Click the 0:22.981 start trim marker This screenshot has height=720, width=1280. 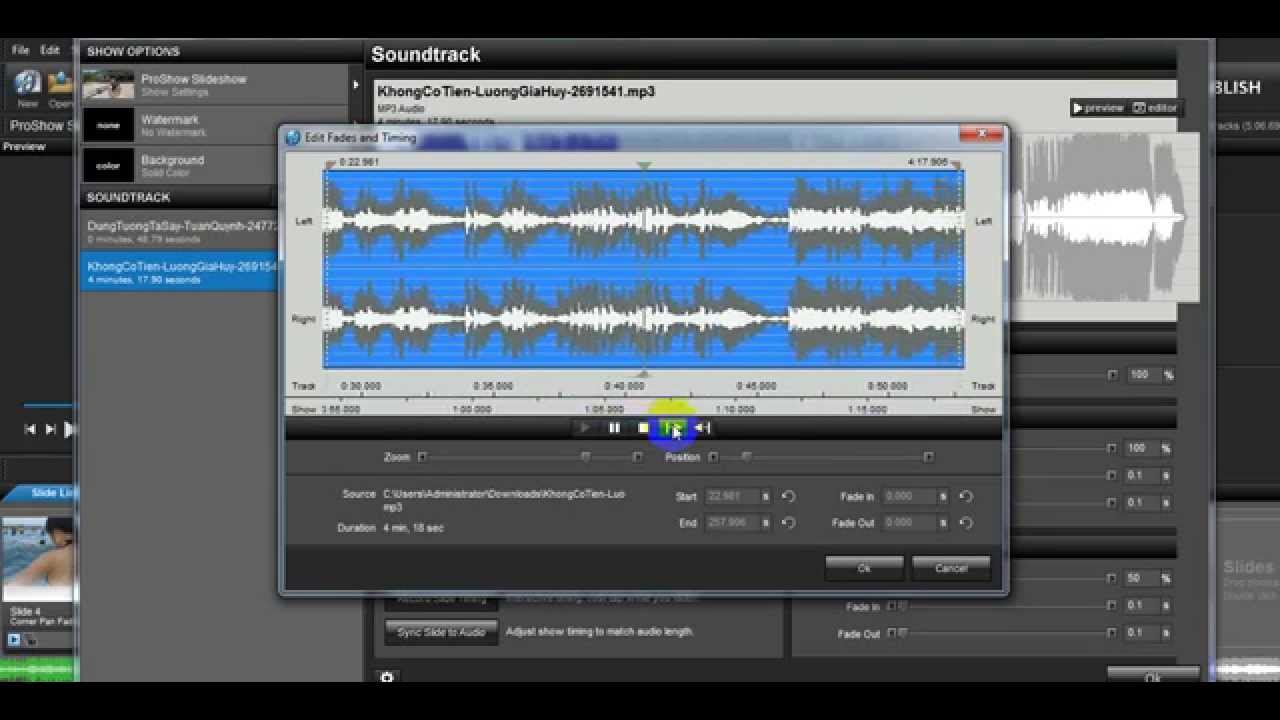tap(332, 164)
